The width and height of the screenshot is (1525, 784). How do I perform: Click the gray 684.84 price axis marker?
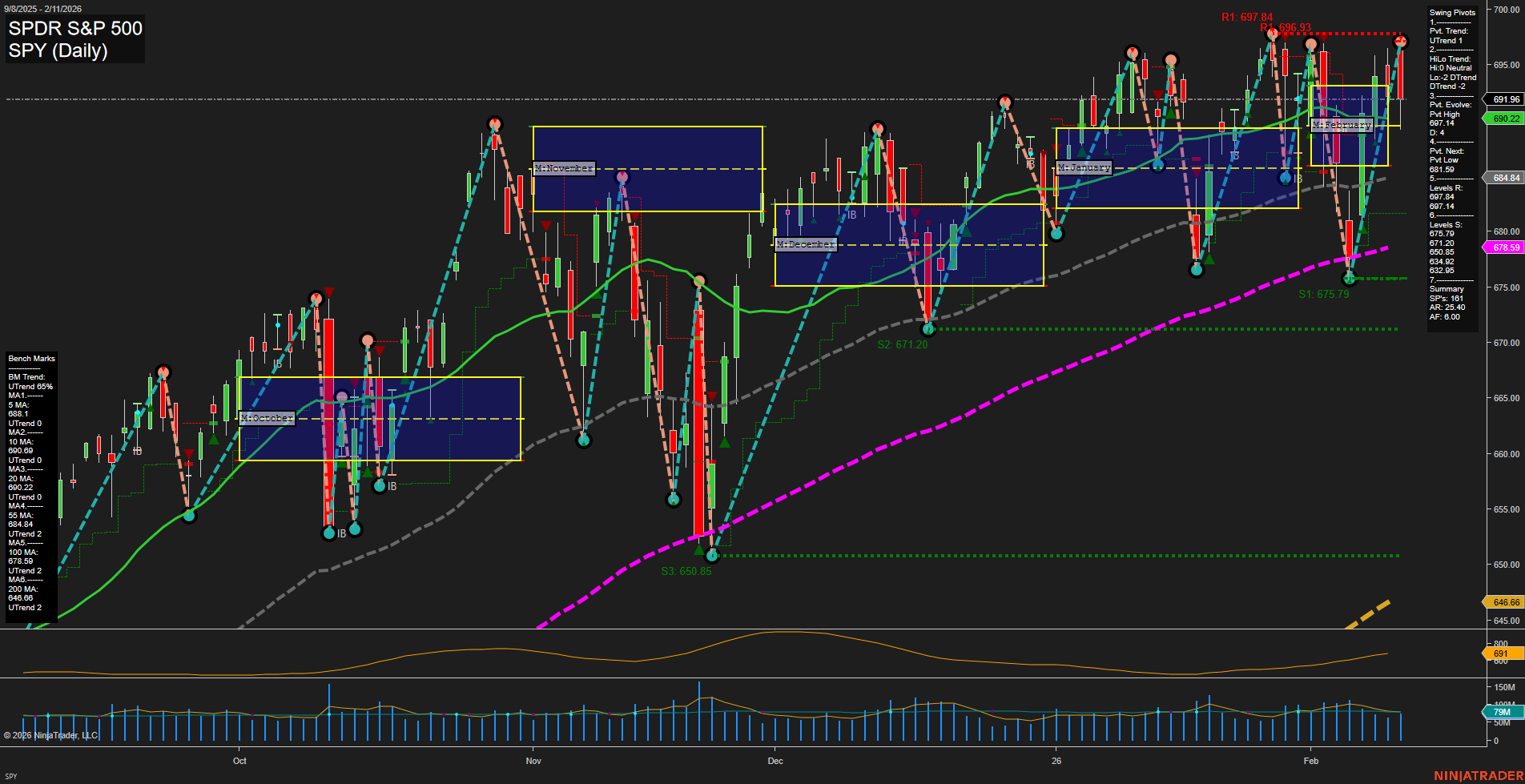coord(1505,178)
